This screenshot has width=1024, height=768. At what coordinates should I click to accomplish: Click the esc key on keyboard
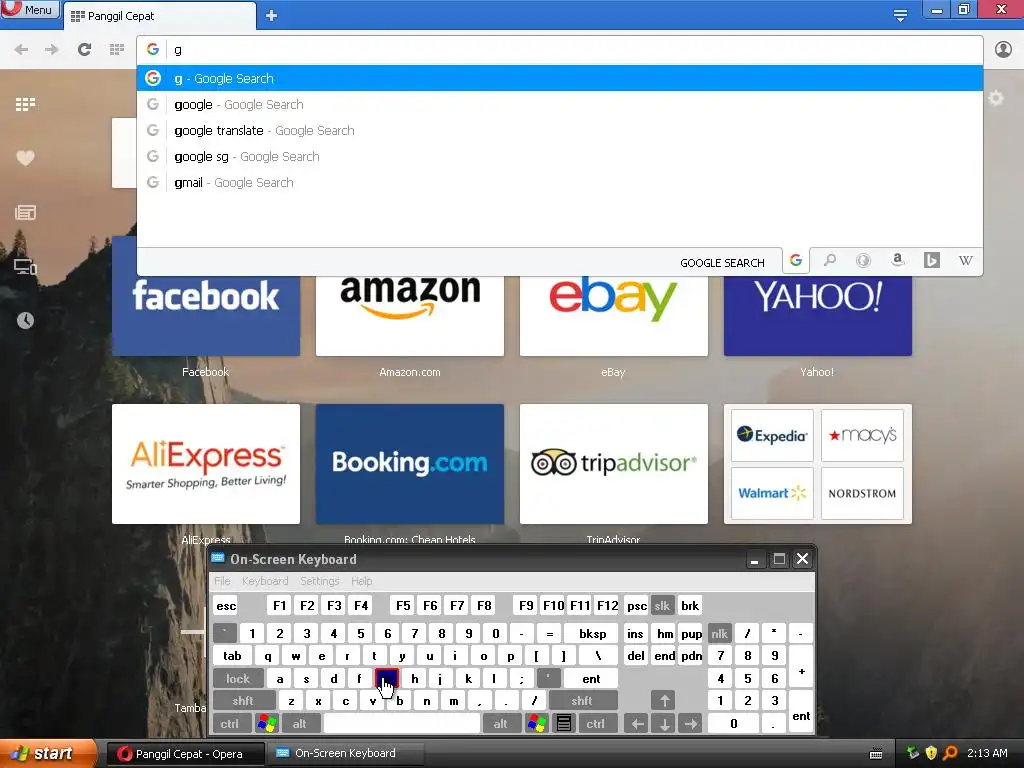[x=226, y=605]
